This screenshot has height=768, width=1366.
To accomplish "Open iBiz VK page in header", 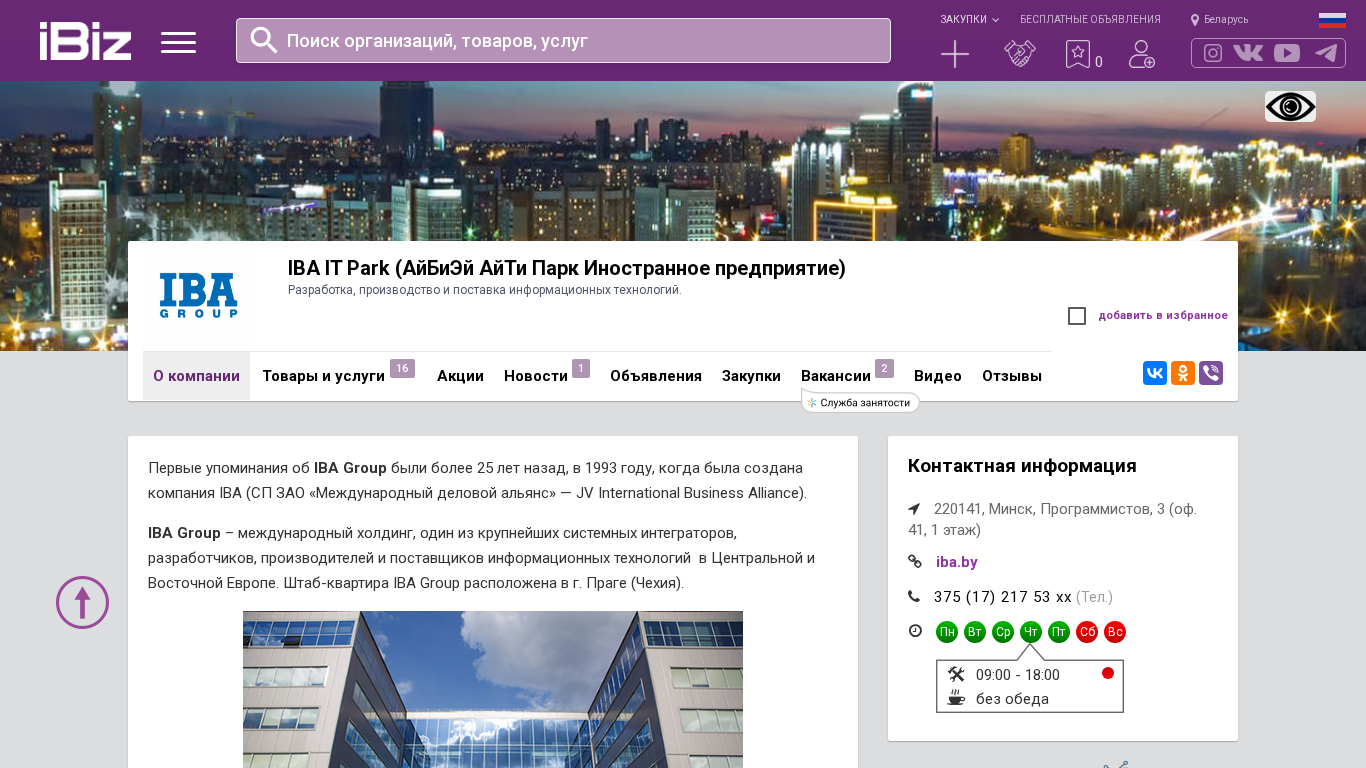I will coord(1248,53).
